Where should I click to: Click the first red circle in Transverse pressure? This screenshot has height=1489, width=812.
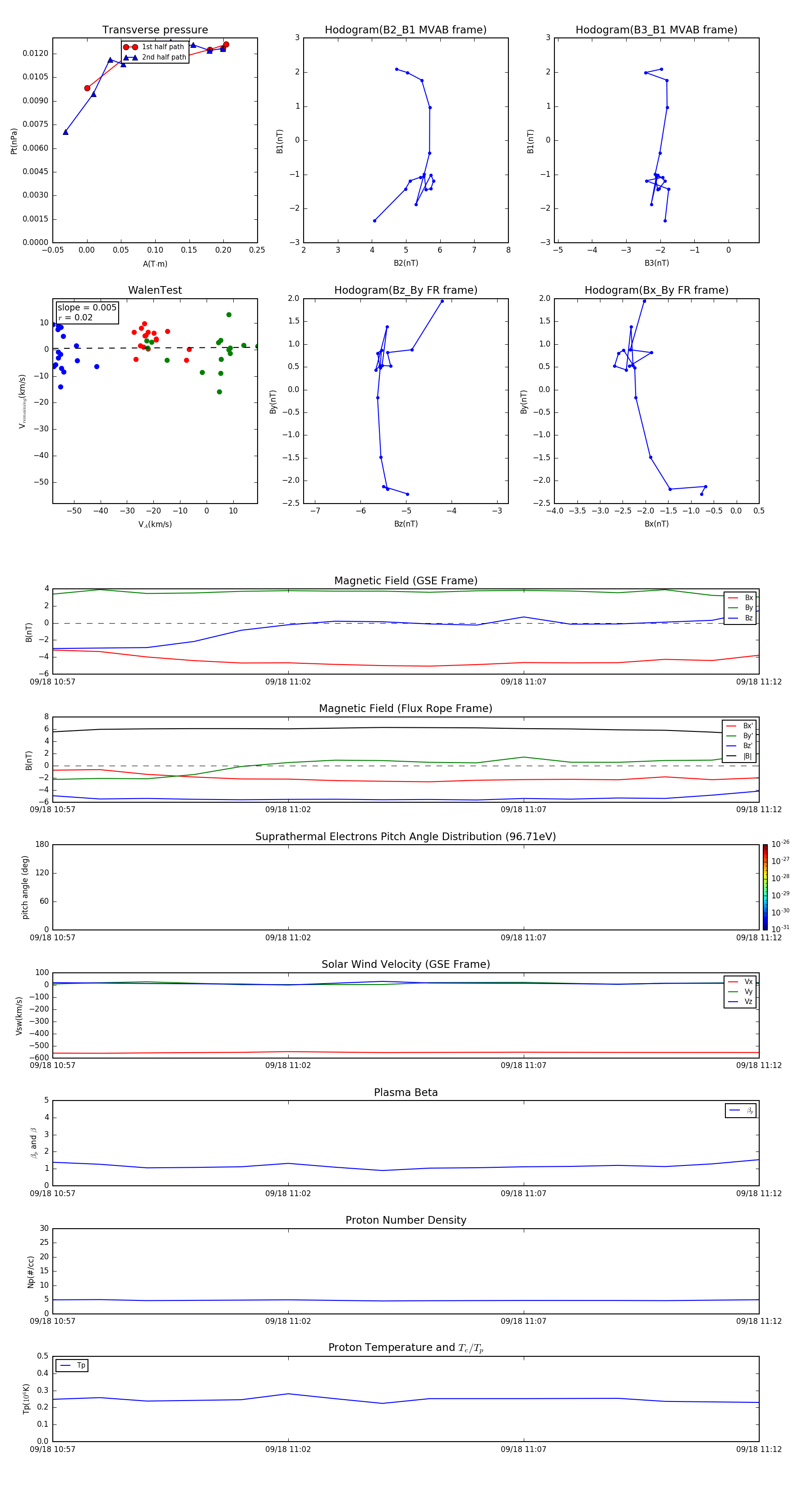[87, 88]
